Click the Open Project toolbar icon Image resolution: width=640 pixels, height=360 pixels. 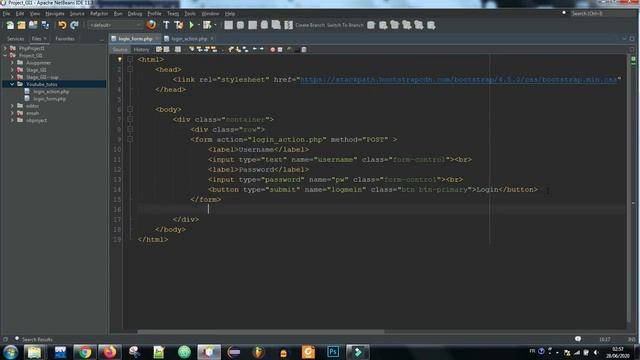[x=33, y=25]
